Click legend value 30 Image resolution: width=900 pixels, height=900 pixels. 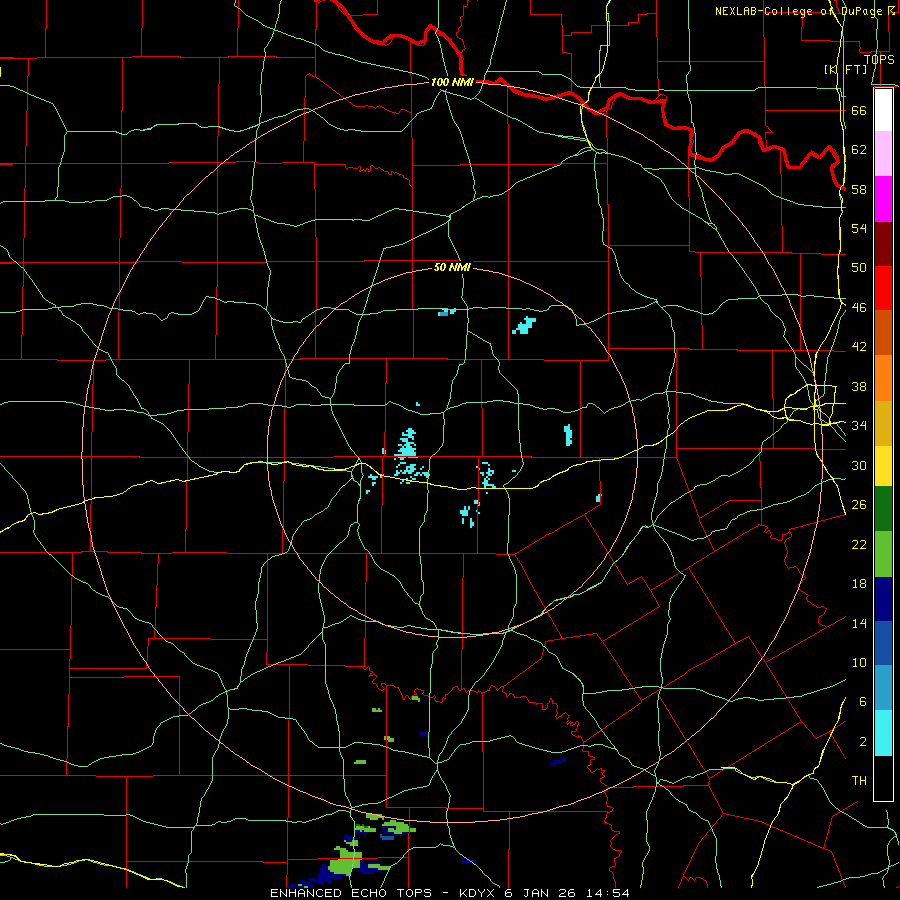(859, 465)
